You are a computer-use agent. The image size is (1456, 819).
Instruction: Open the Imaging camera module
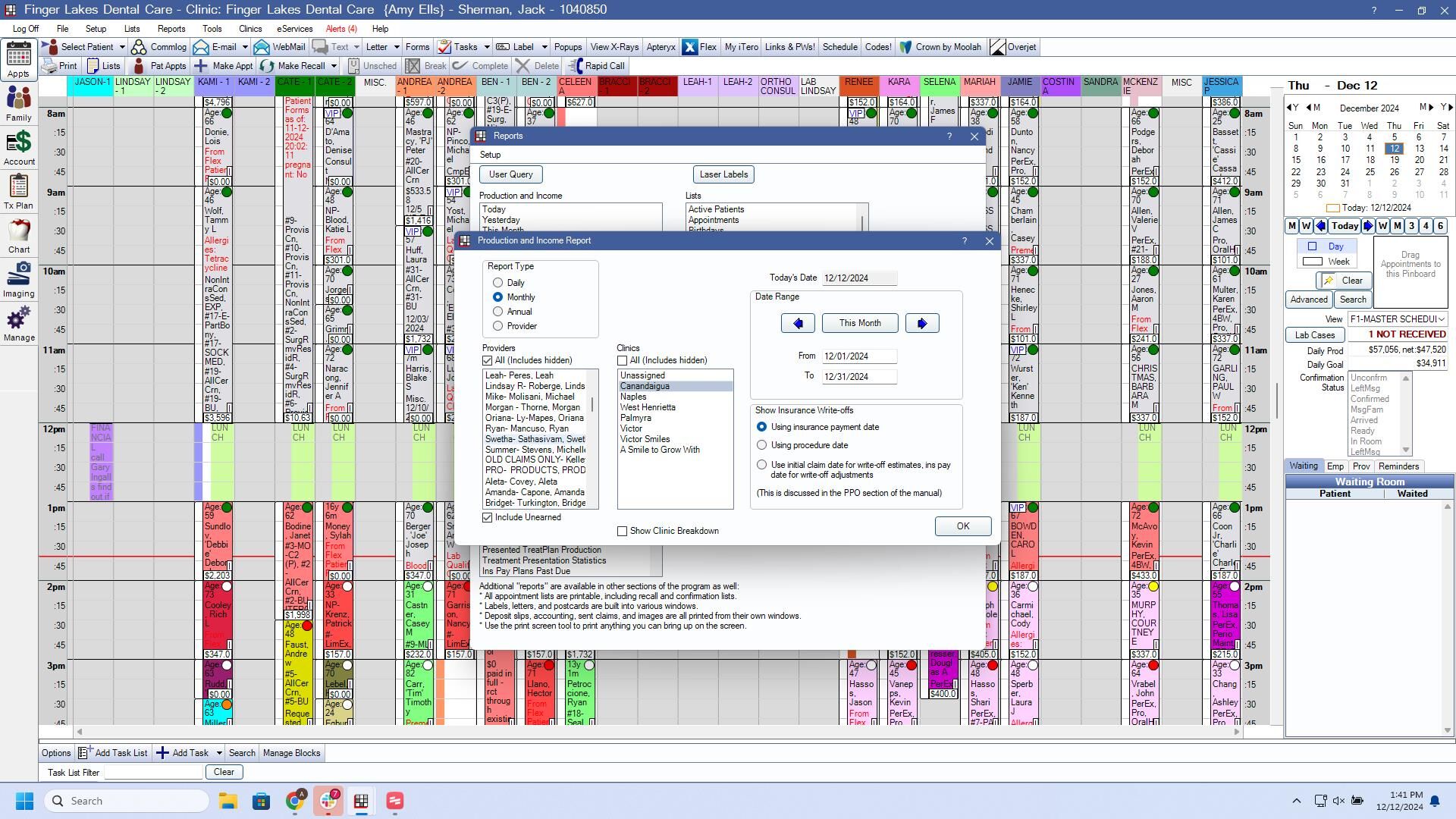click(x=19, y=280)
